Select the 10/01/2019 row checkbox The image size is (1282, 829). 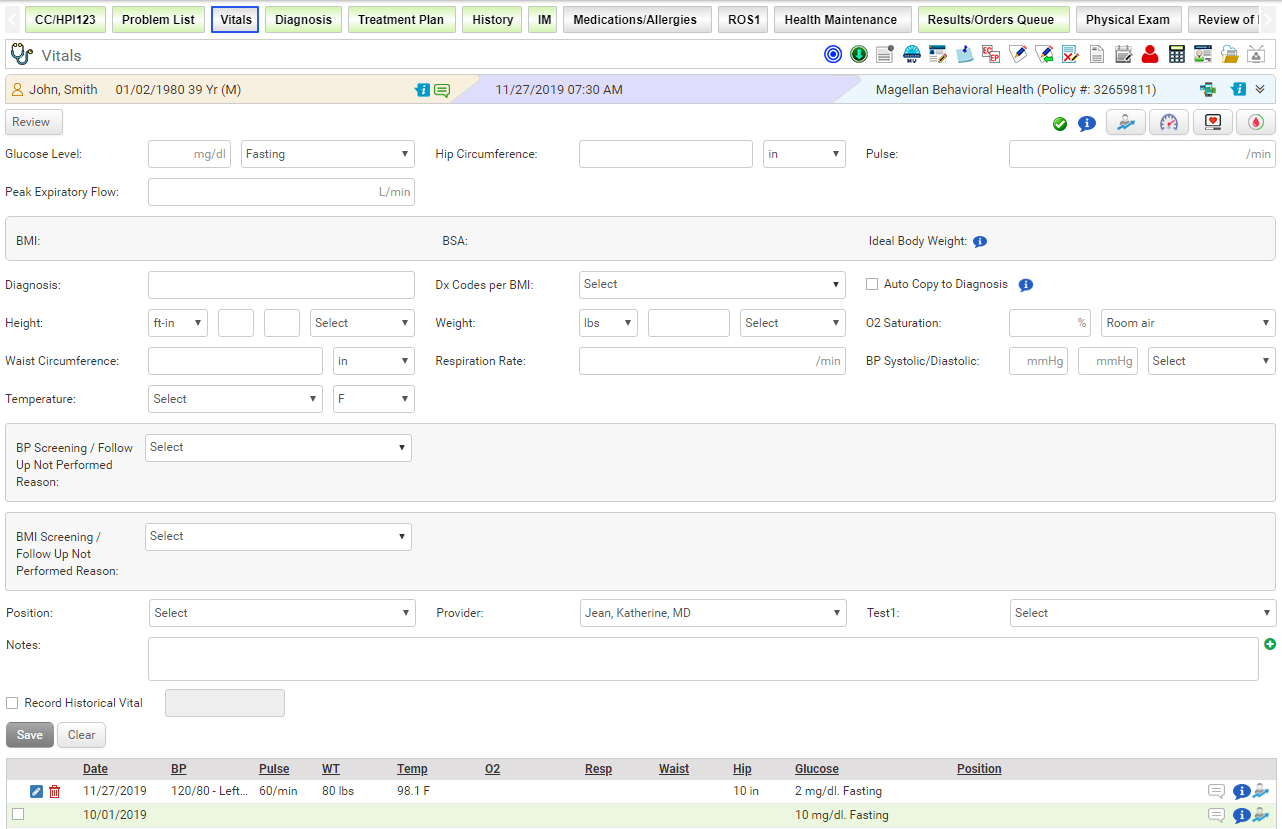click(17, 814)
